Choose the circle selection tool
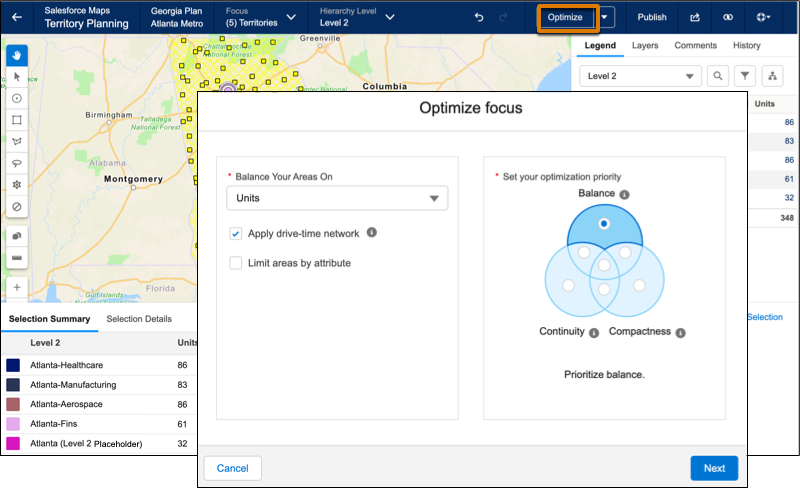The image size is (800, 489). tap(17, 98)
